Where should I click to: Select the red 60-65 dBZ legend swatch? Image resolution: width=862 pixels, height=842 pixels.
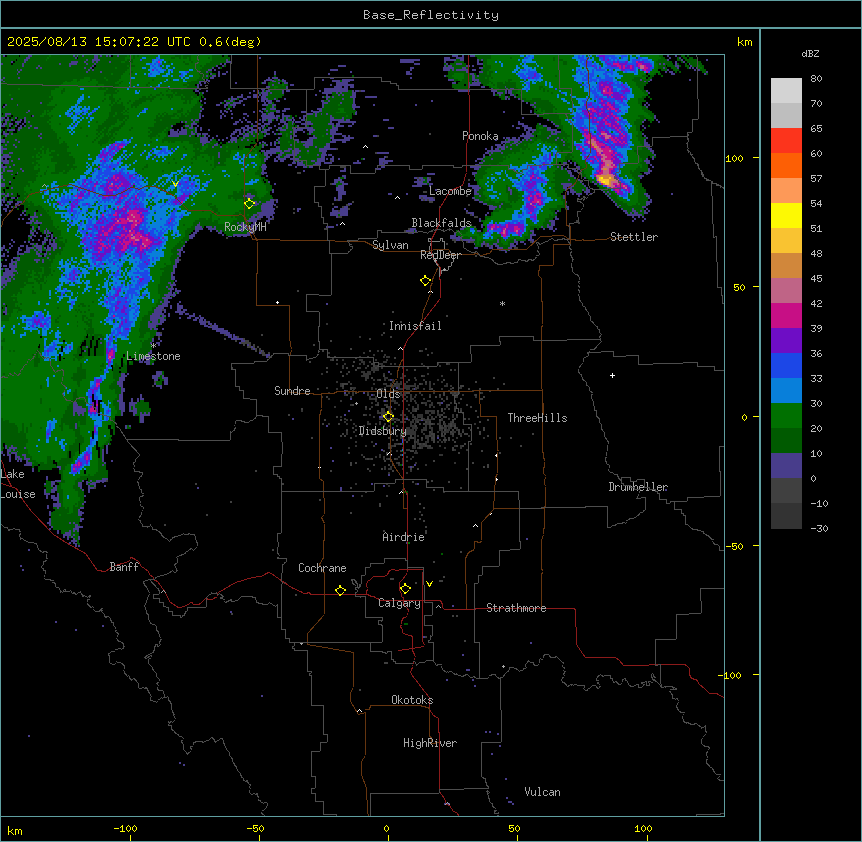pyautogui.click(x=786, y=140)
